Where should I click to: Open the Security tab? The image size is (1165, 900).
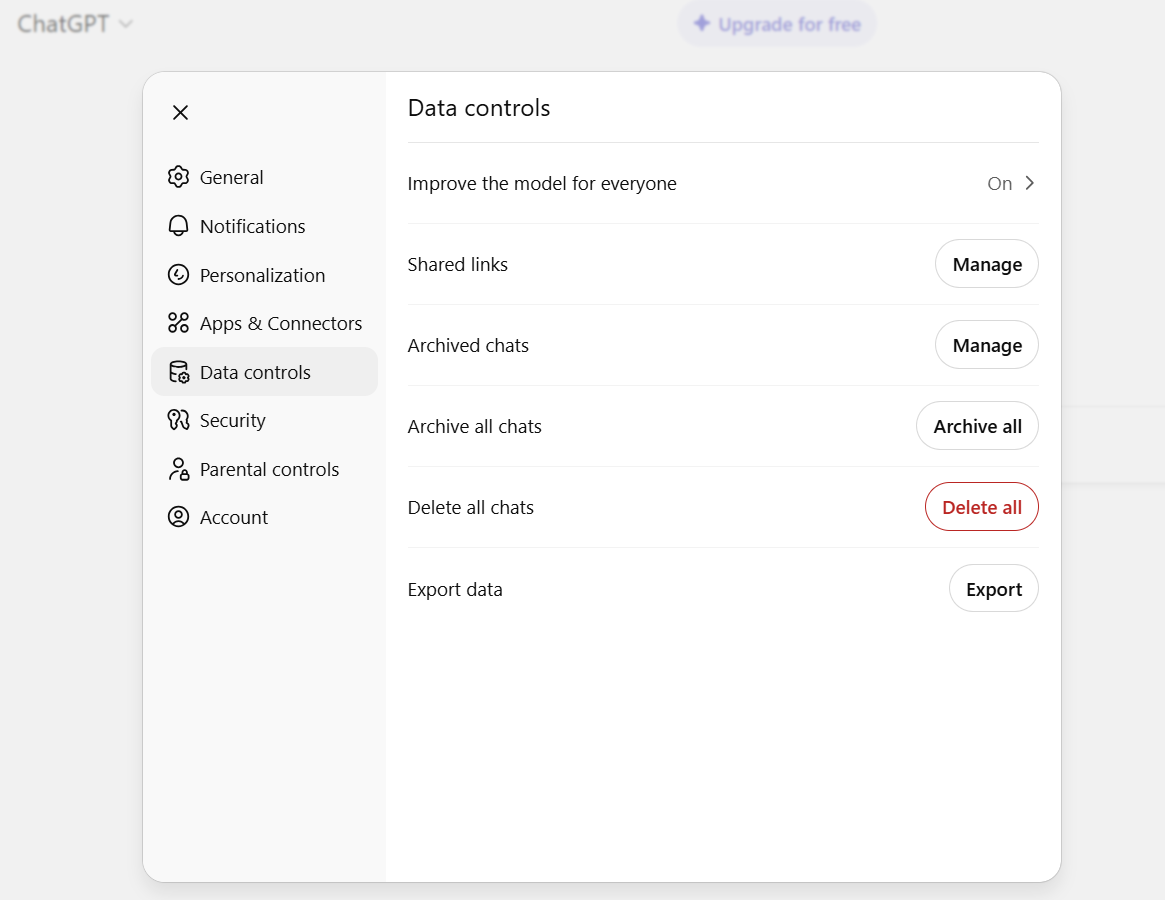[265, 420]
